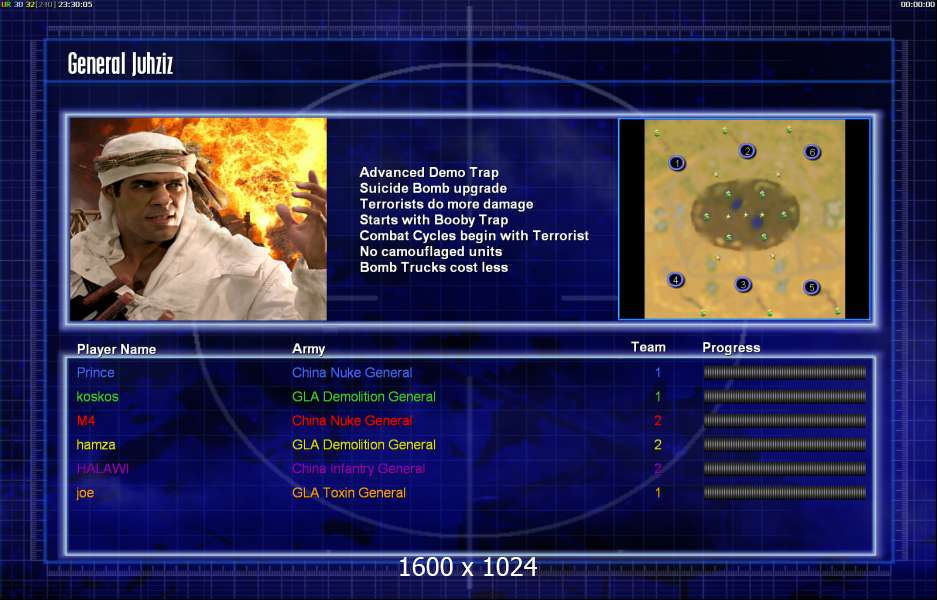Select player name "Prince"
Image resolution: width=937 pixels, height=600 pixels.
pyautogui.click(x=96, y=373)
